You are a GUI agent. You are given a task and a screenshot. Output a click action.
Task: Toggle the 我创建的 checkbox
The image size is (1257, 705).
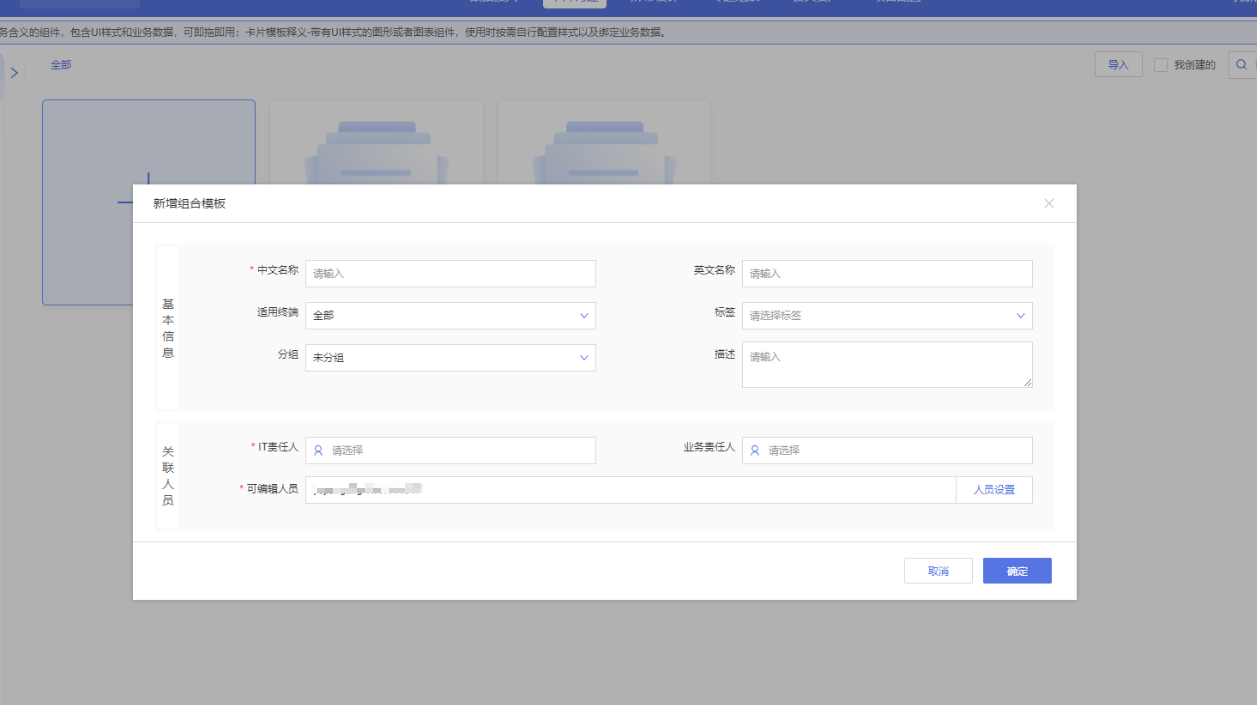coord(1161,65)
